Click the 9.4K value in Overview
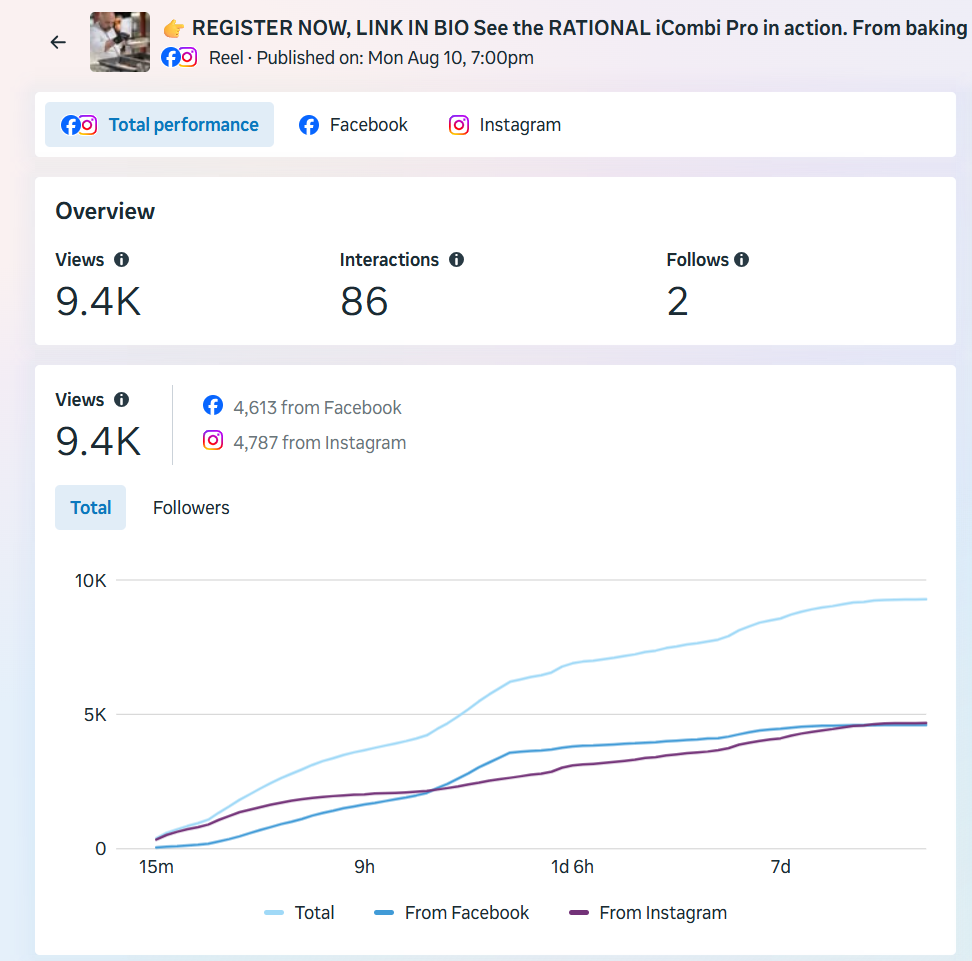Image resolution: width=972 pixels, height=961 pixels. pos(98,302)
